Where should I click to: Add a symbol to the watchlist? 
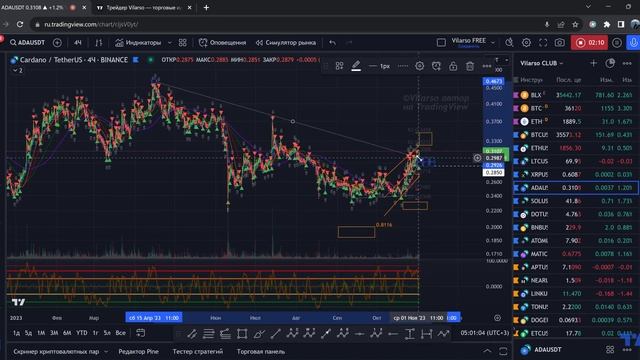pyautogui.click(x=593, y=63)
